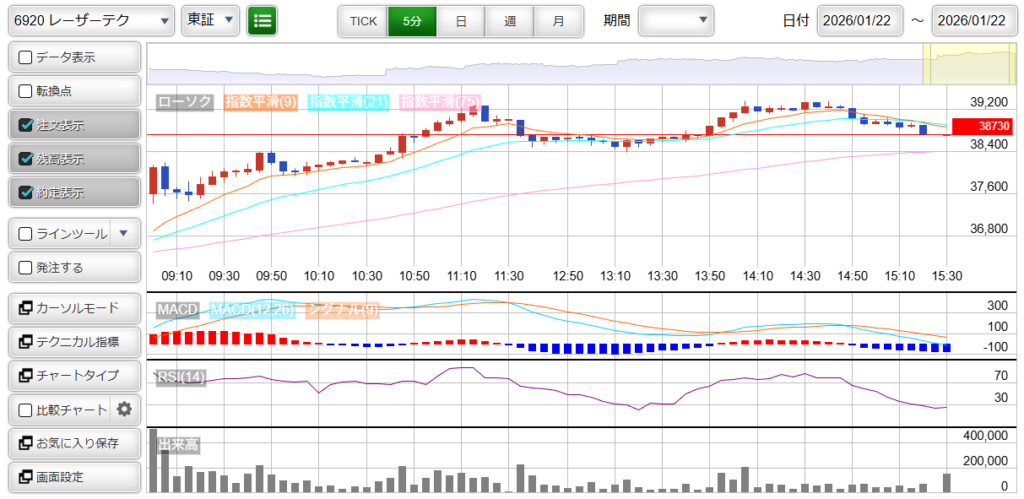The height and width of the screenshot is (499, 1024).
Task: Expand the ラインツール arrow button
Action: (x=123, y=234)
